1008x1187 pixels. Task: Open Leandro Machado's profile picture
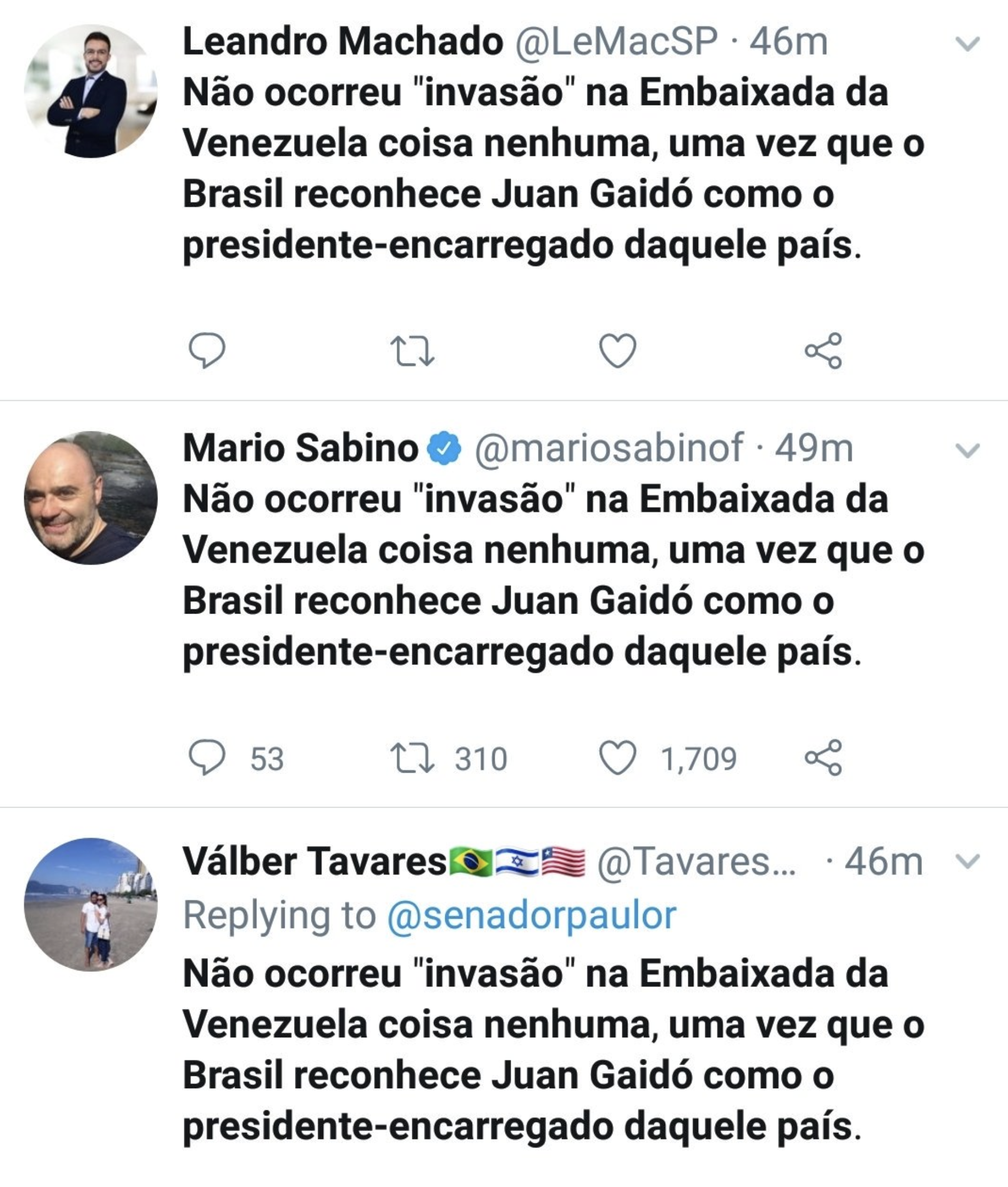tap(90, 91)
